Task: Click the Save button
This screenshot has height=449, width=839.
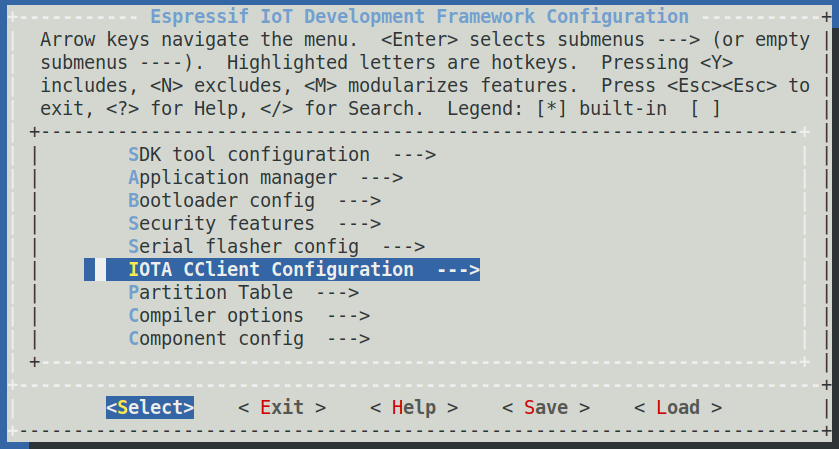Action: pyautogui.click(x=546, y=408)
